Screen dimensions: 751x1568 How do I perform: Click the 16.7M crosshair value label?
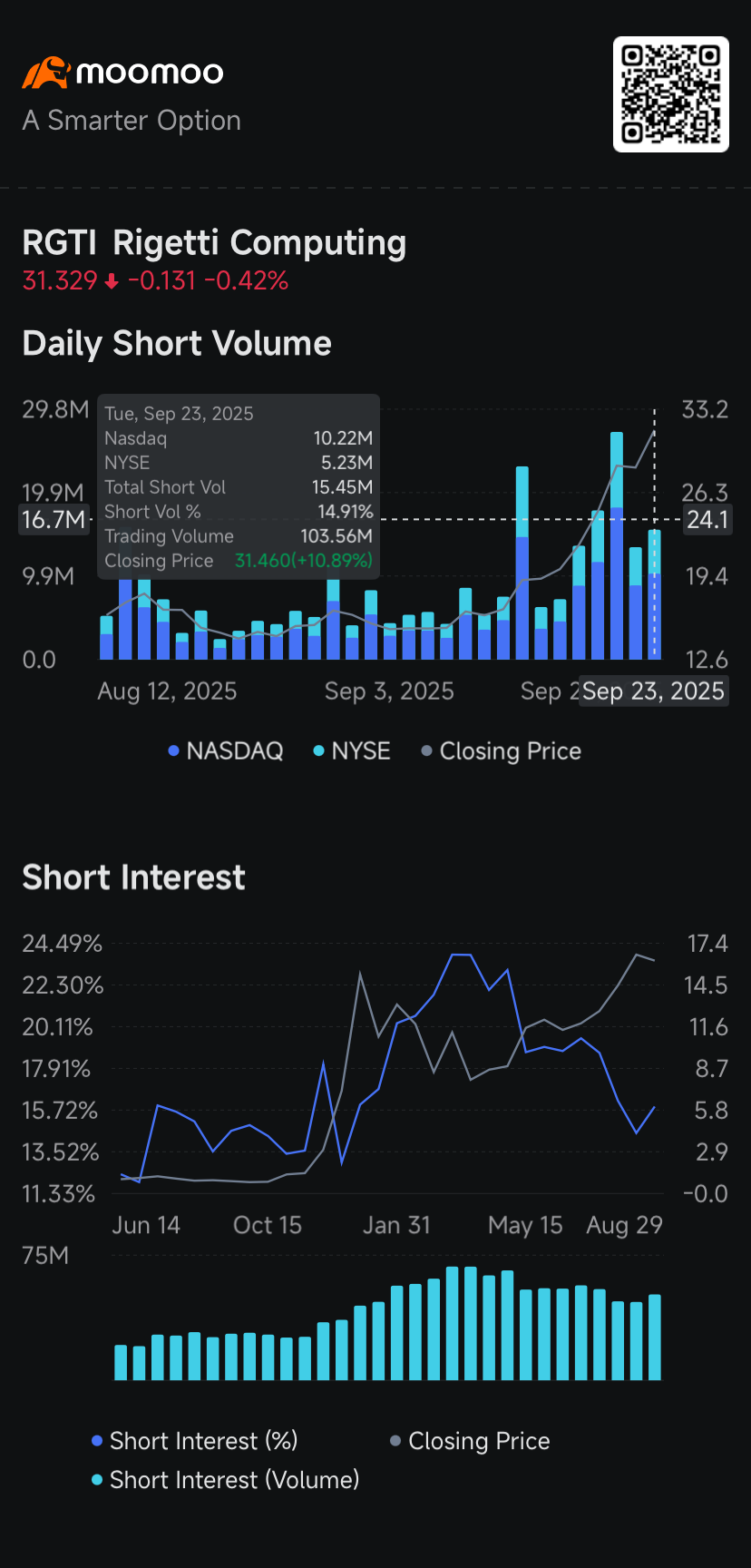click(x=54, y=520)
